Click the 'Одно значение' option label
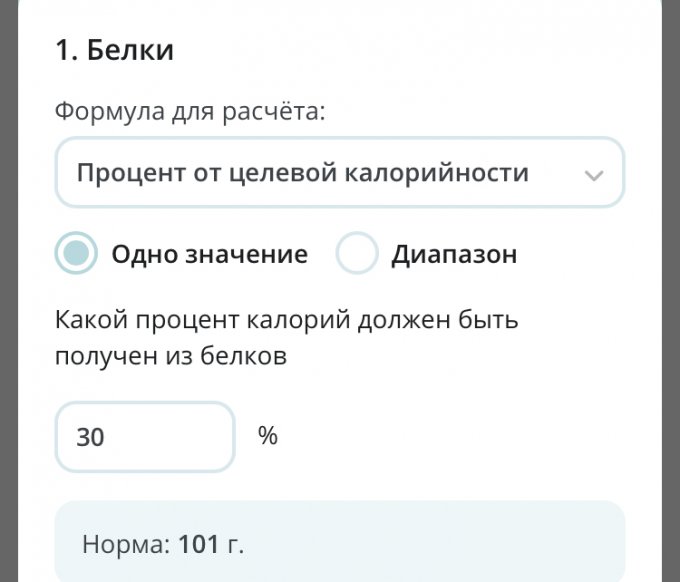680x582 pixels. tap(209, 254)
